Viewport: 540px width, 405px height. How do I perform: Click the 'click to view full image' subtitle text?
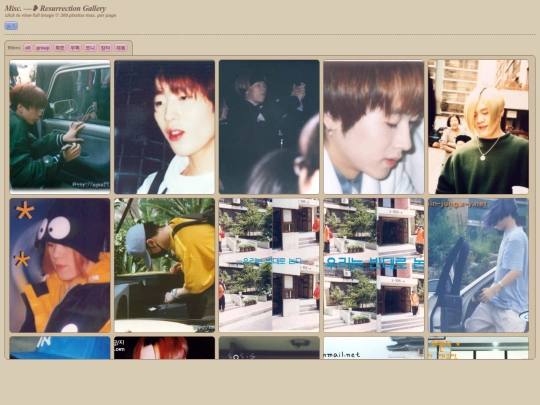30,15
